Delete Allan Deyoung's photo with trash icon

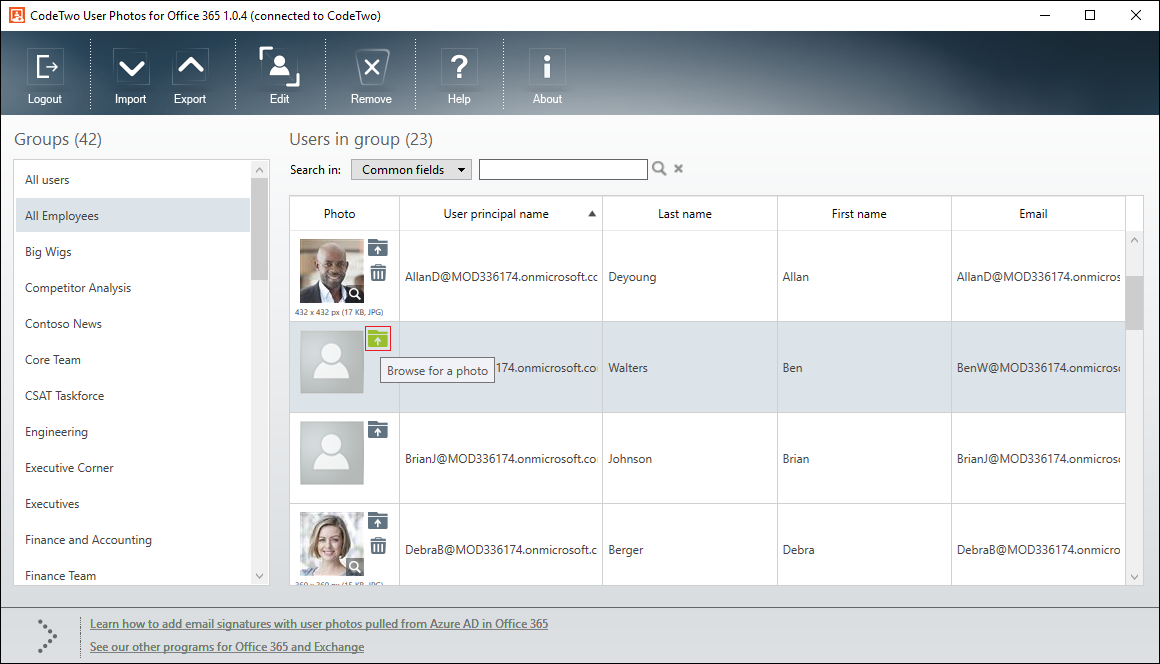coord(378,273)
